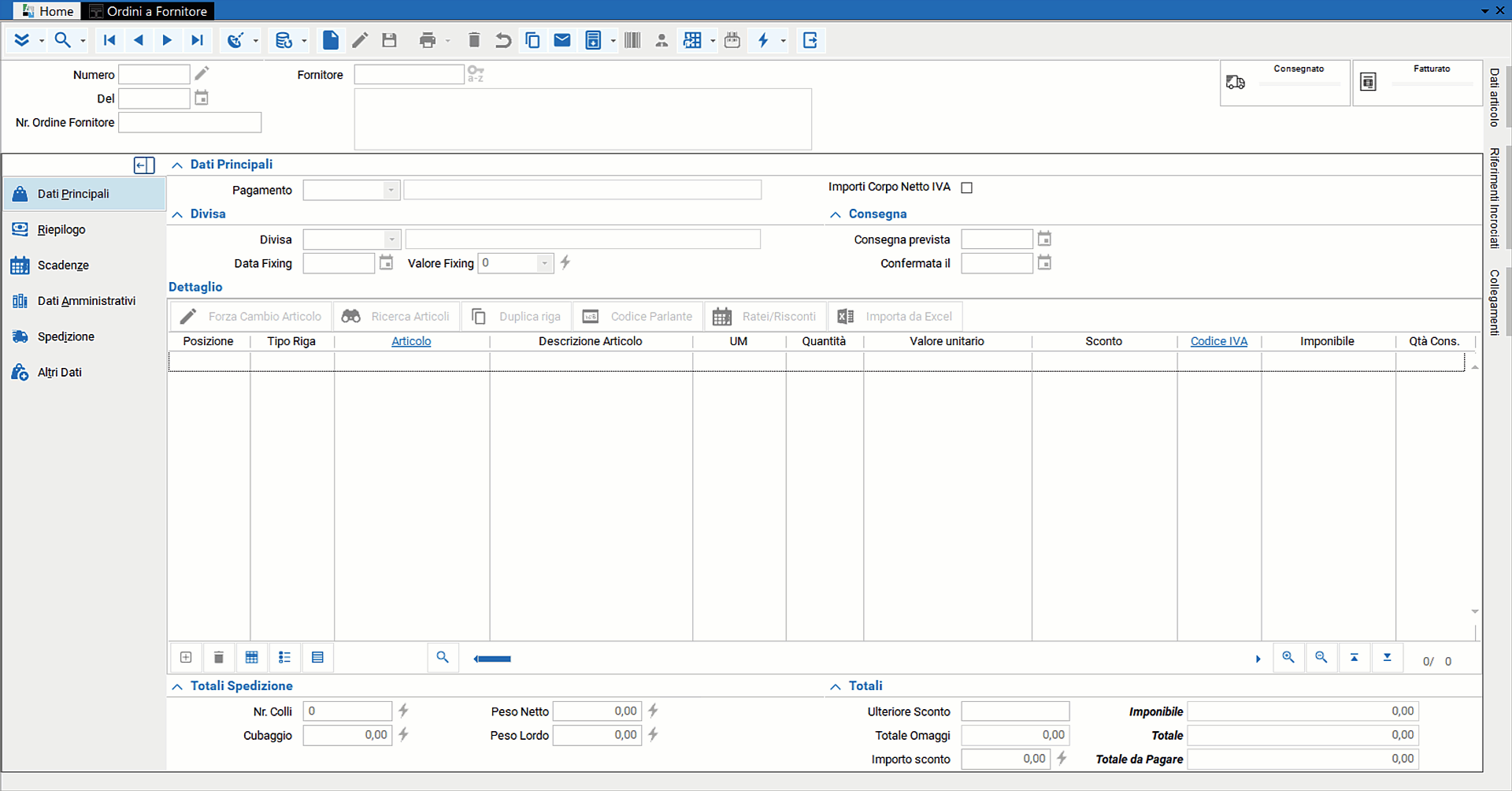Click the Fornitore code input field
This screenshot has height=791, width=1512.
click(x=409, y=74)
